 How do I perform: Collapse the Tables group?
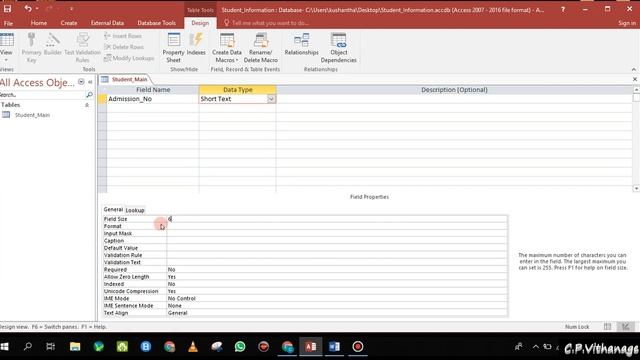tap(87, 105)
